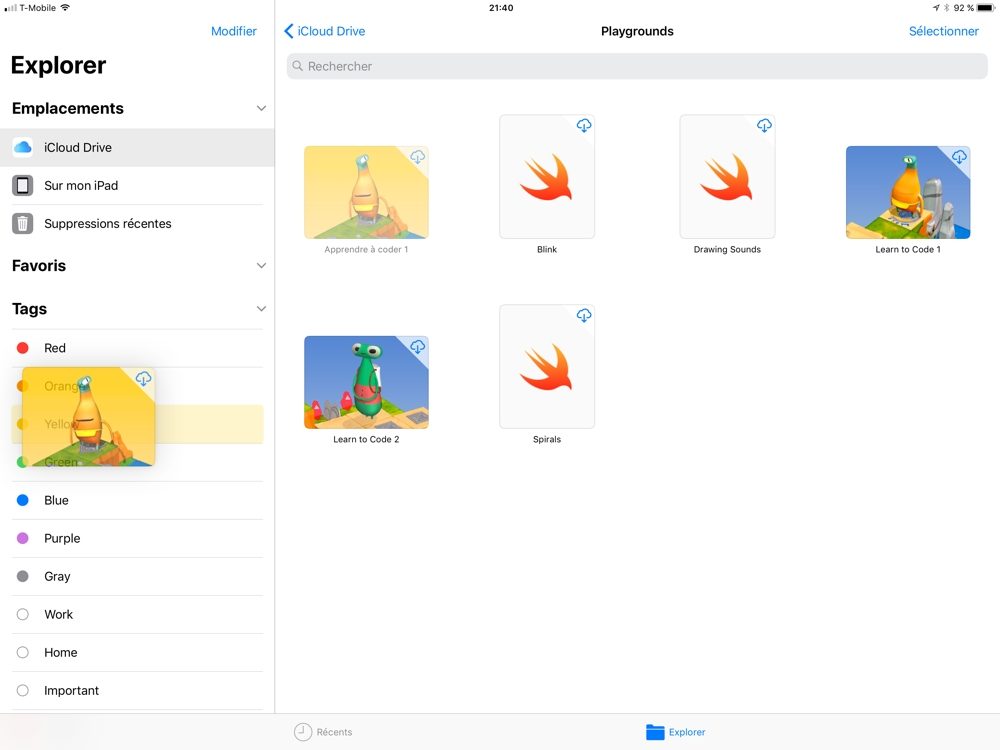The width and height of the screenshot is (1000, 750).
Task: Tap the download cloud on Apprendre à coder 1
Action: [x=417, y=156]
